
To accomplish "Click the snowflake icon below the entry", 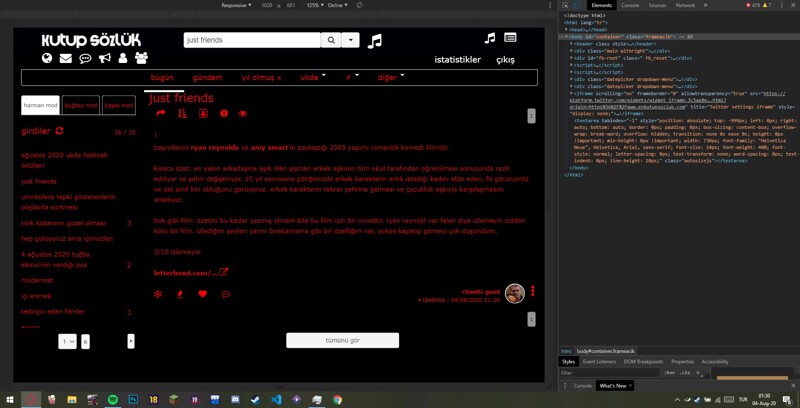I will [158, 294].
